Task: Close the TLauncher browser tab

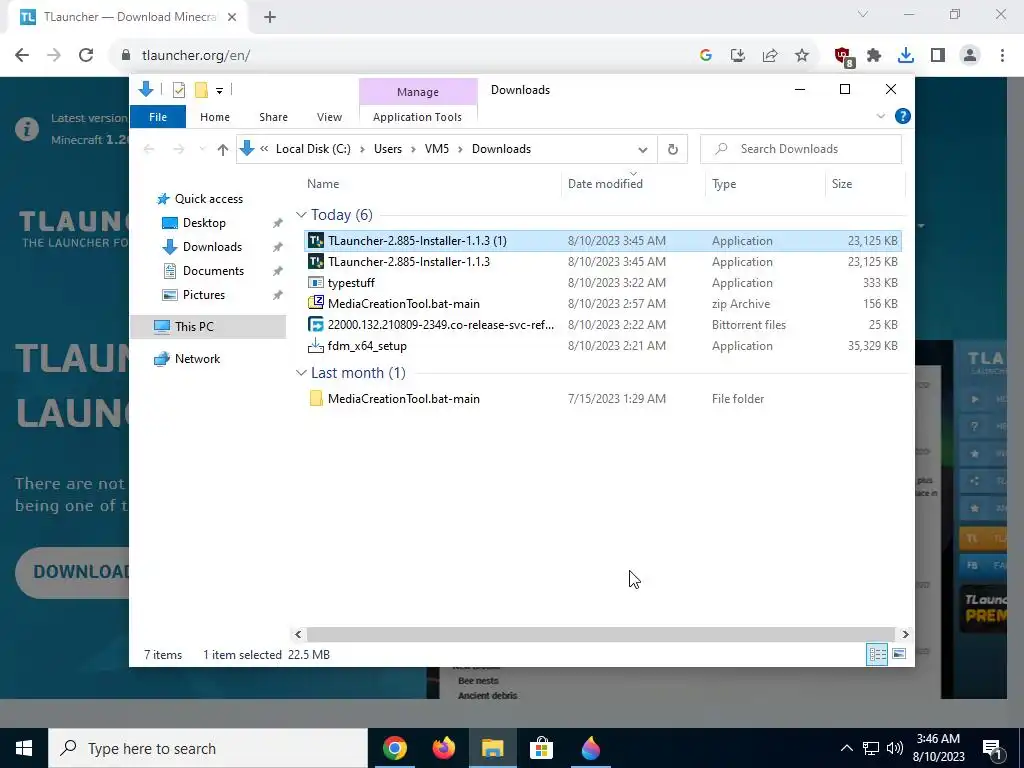Action: [x=232, y=18]
